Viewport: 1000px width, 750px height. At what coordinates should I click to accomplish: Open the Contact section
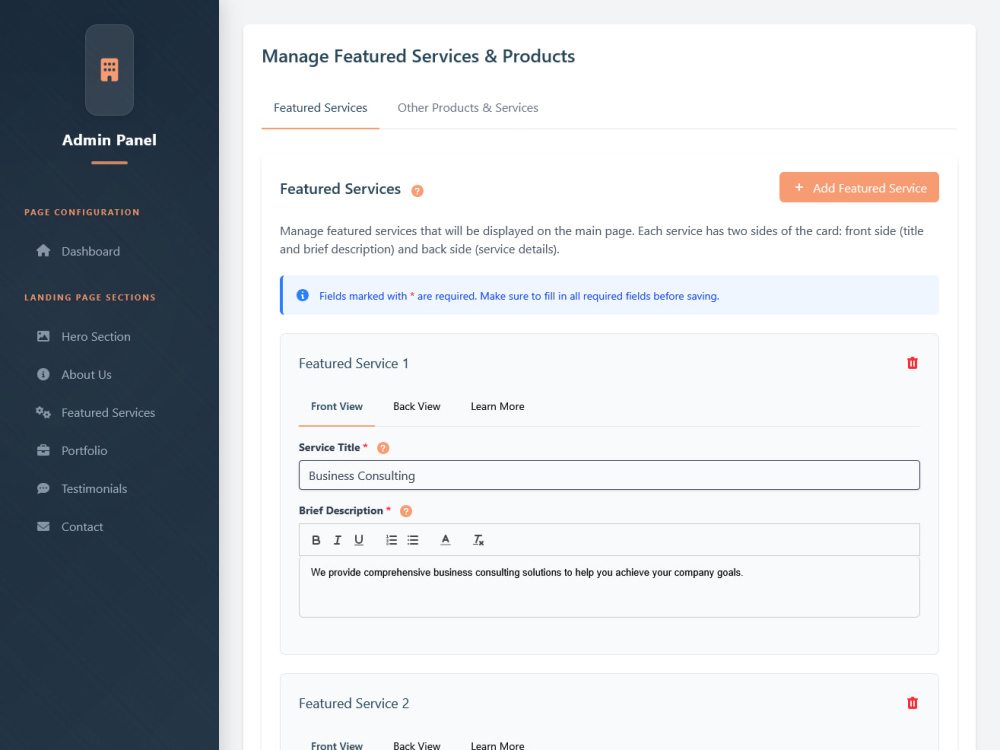[82, 527]
